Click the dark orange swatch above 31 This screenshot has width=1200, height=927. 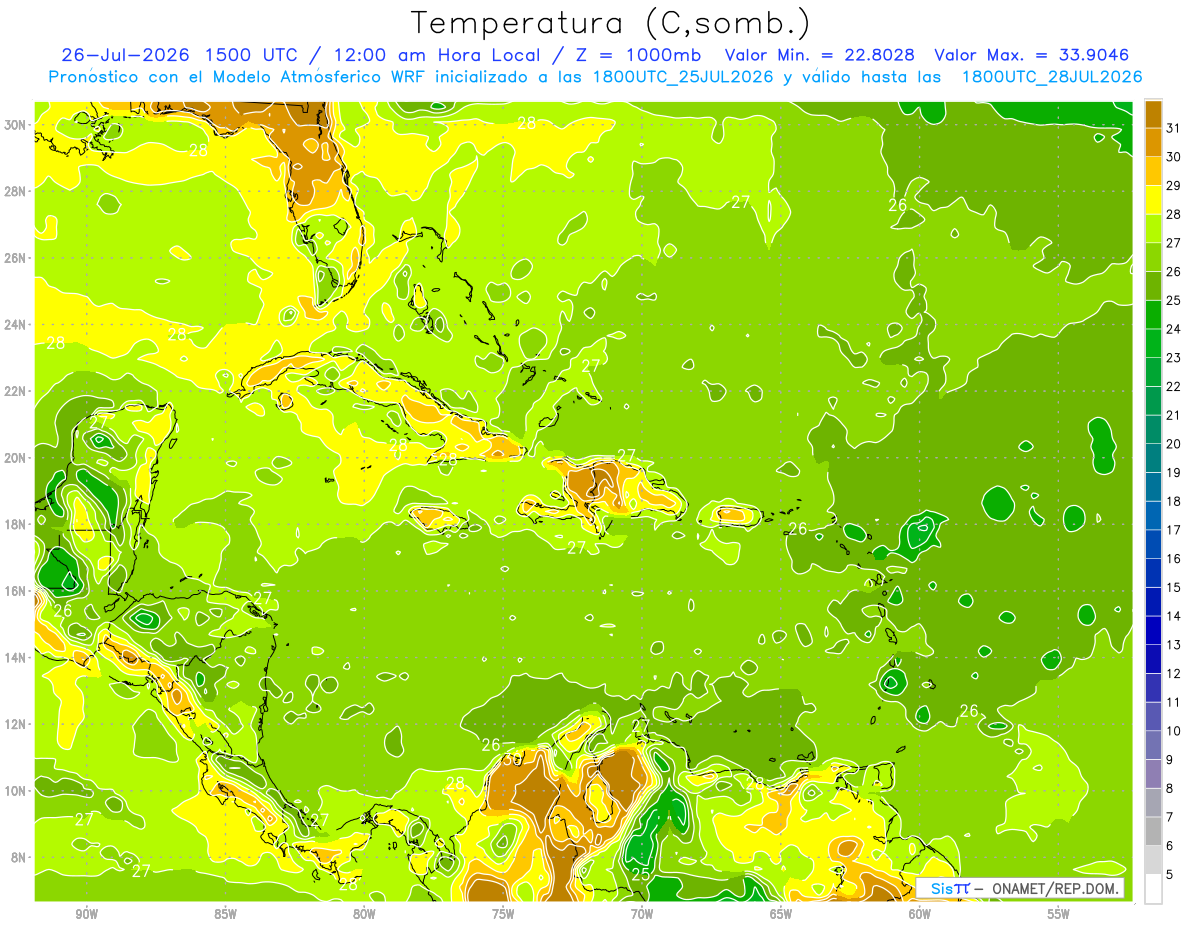click(x=1154, y=115)
